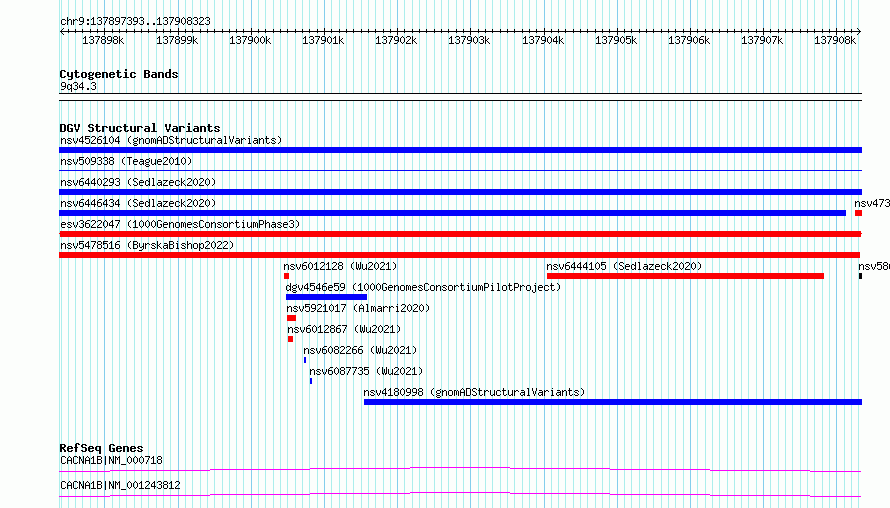Click the 137908k ruler position
The height and width of the screenshot is (508, 890).
pos(835,40)
